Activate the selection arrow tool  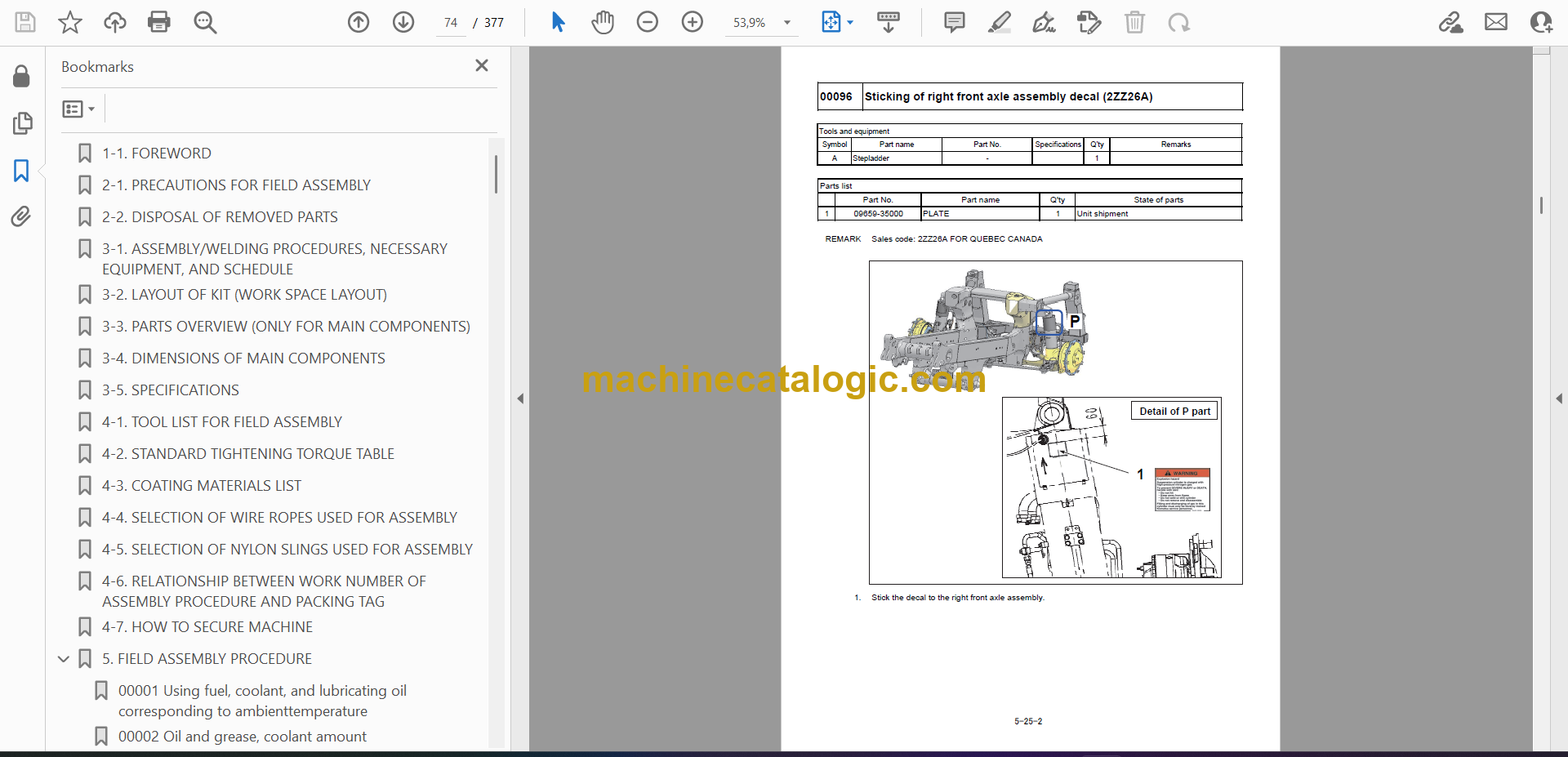[558, 22]
